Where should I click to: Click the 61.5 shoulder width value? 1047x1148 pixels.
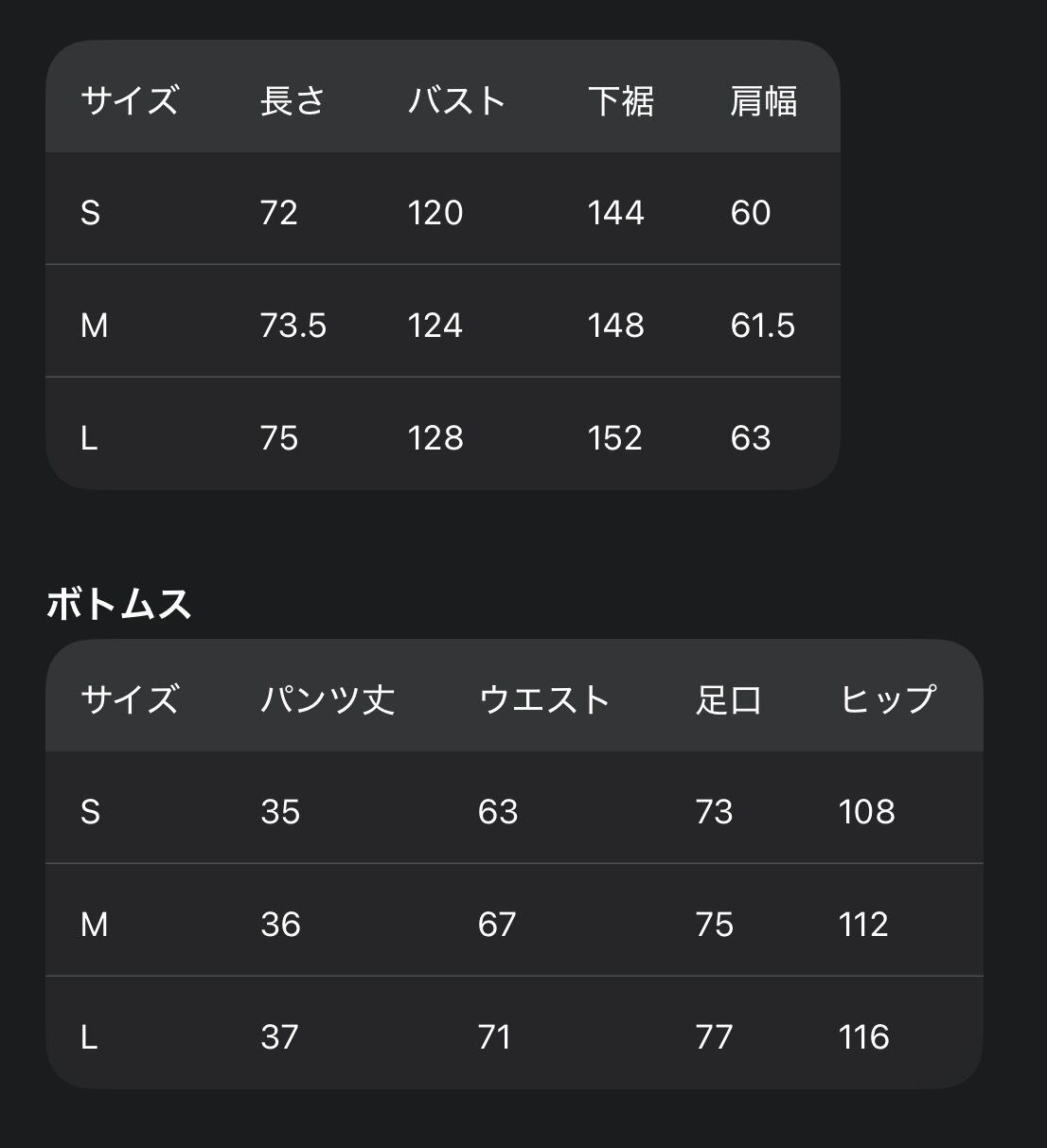click(x=762, y=326)
